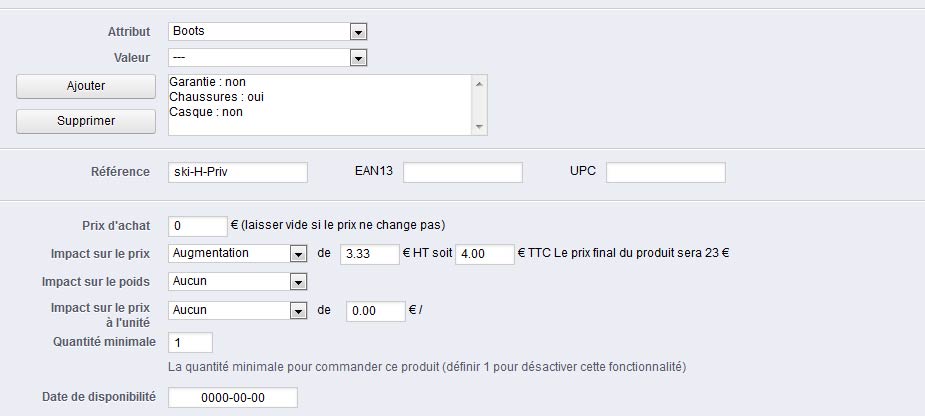Click the attribute list scroll down arrow
Image resolution: width=925 pixels, height=416 pixels.
point(478,127)
